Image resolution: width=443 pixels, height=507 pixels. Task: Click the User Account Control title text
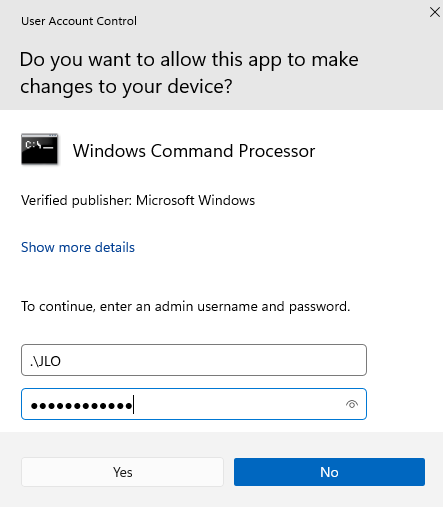79,21
